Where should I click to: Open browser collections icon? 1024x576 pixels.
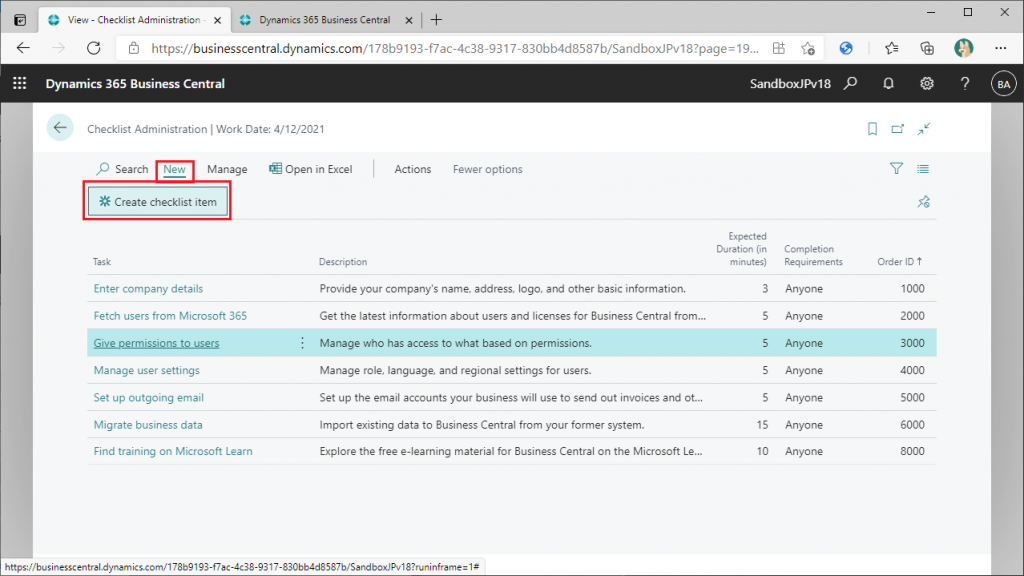[927, 48]
